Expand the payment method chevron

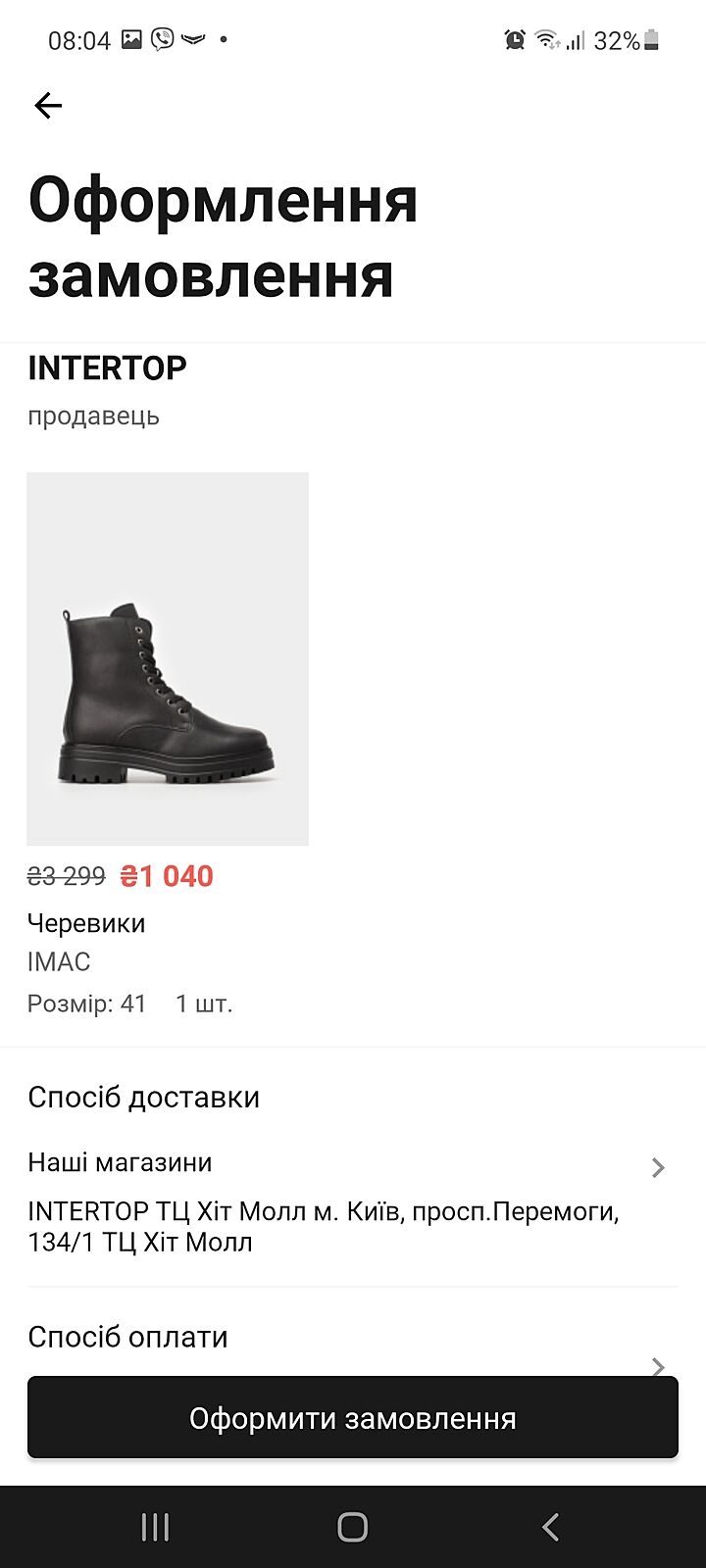pyautogui.click(x=658, y=1366)
